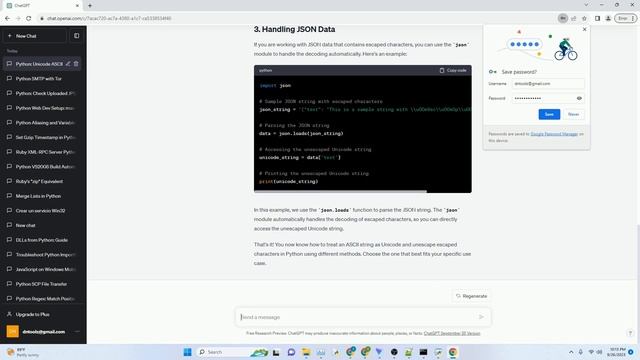Click Never in the password popup

[x=573, y=114]
